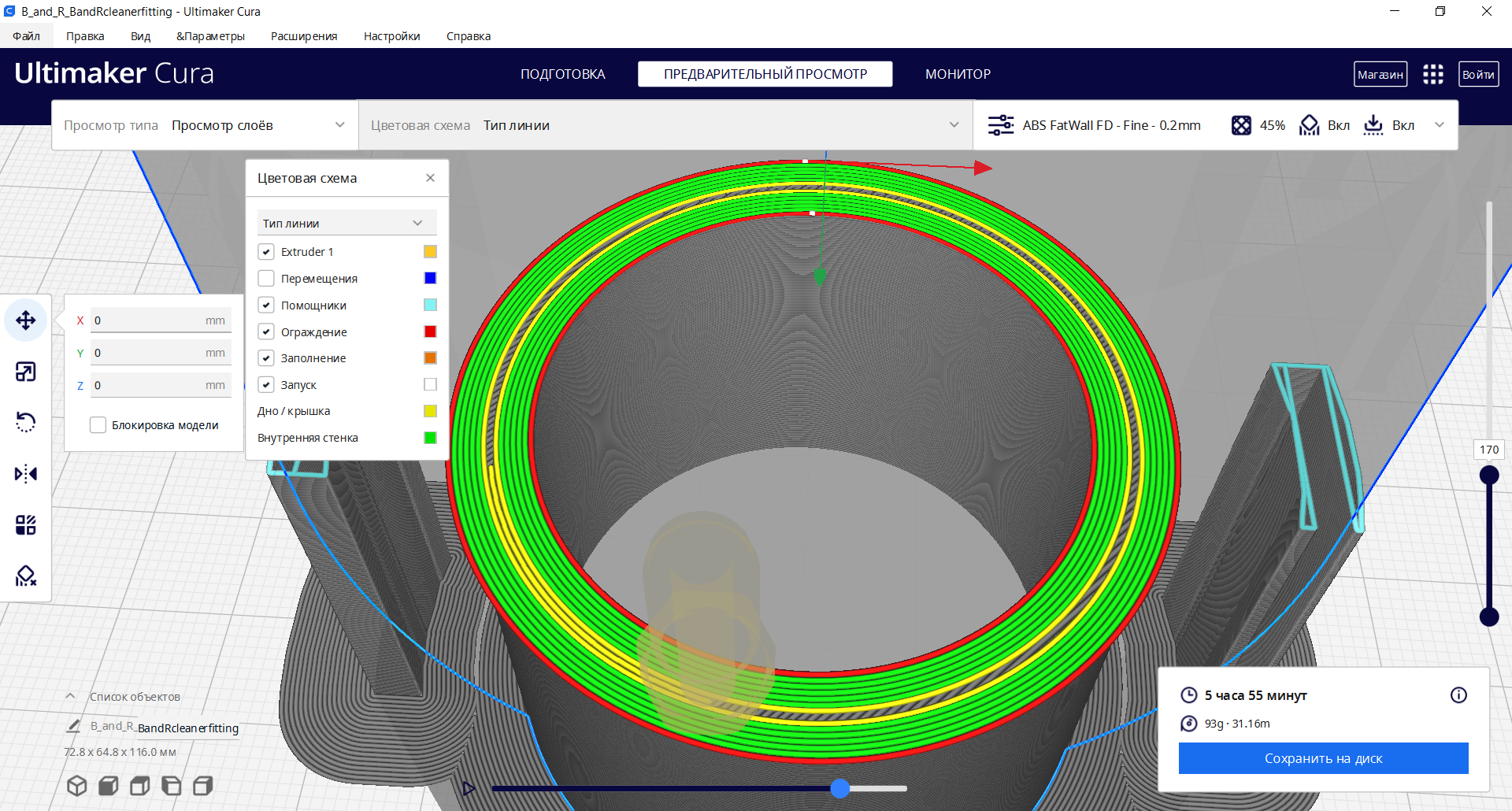
Task: Toggle the Запуск checkbox
Action: tap(266, 385)
